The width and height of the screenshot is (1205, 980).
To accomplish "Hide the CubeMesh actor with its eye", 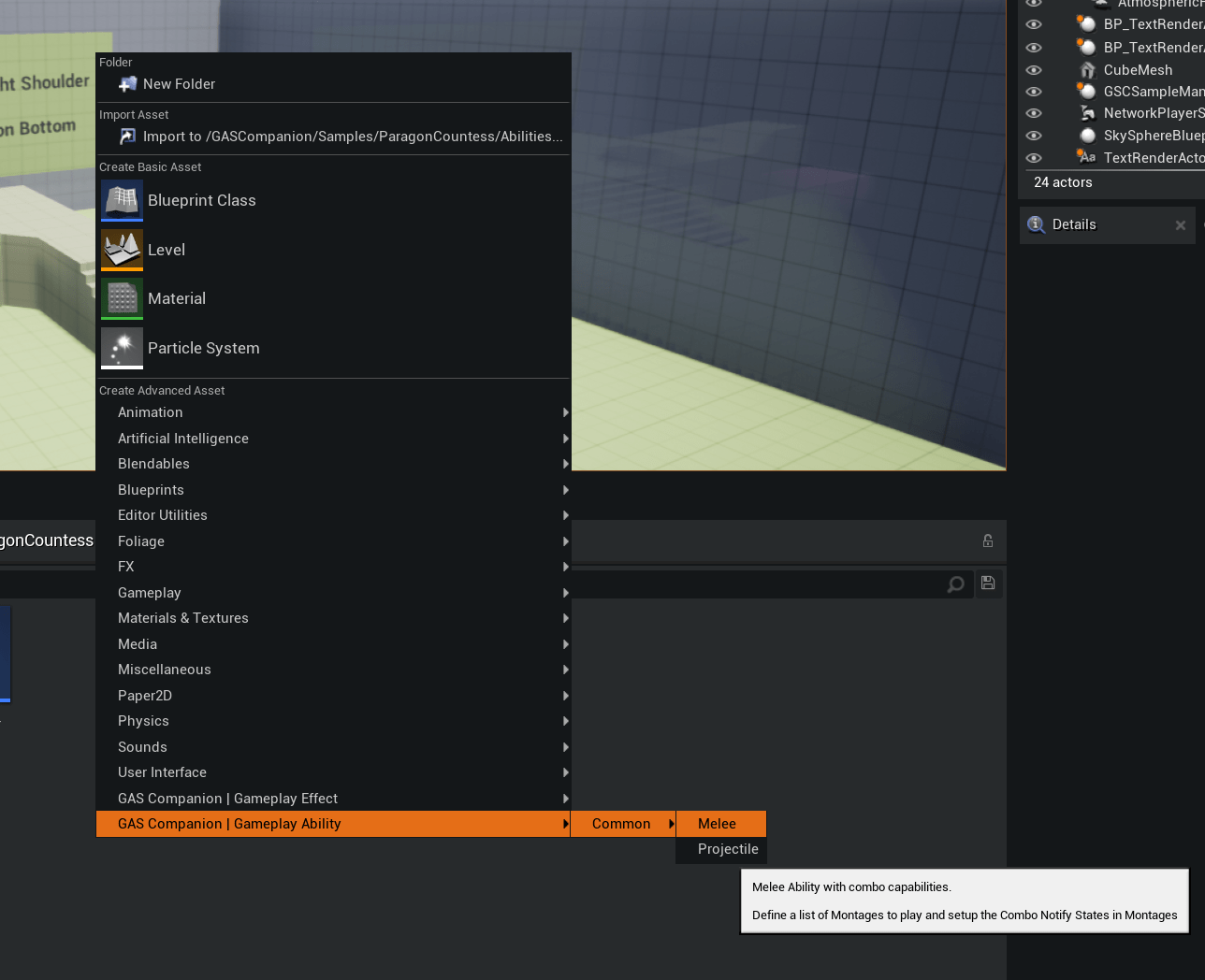I will coord(1034,70).
